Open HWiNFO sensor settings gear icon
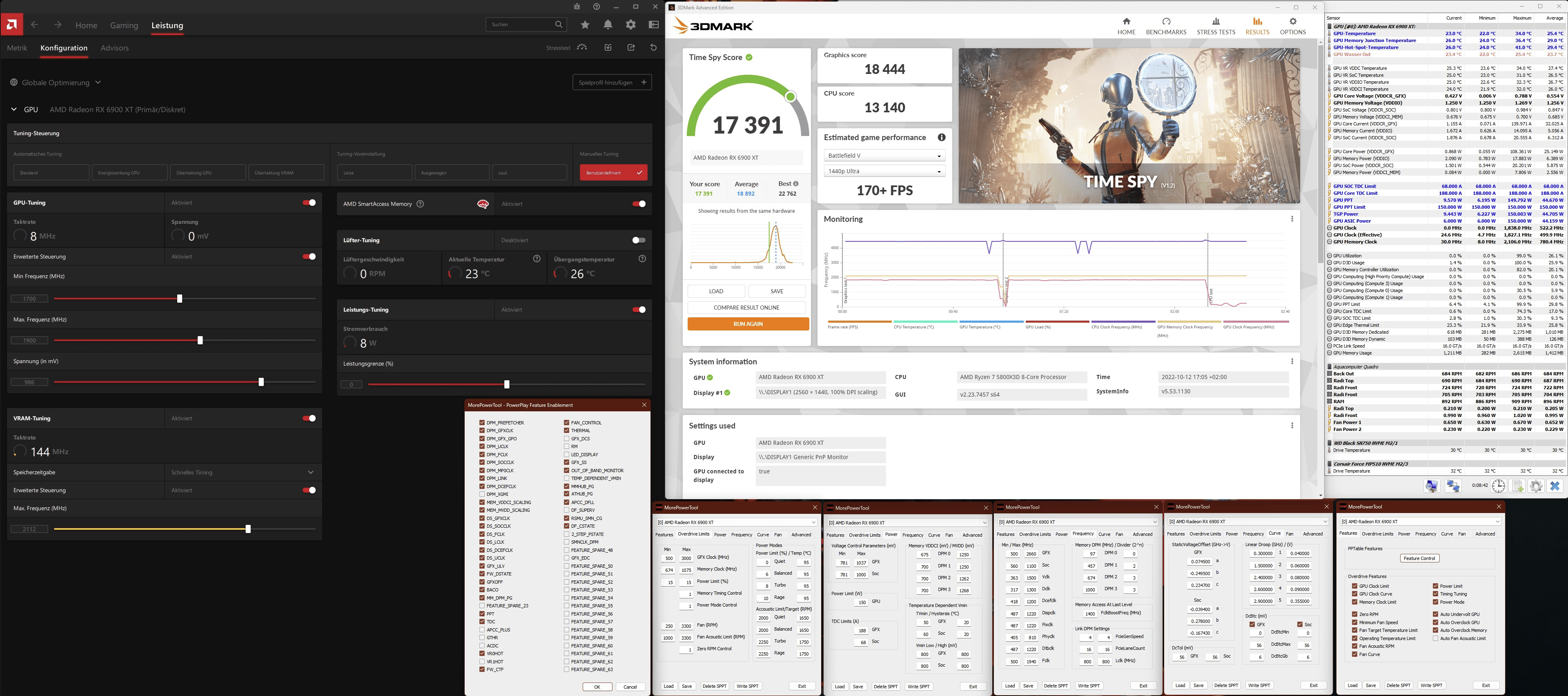This screenshot has width=1568, height=696. (1536, 486)
